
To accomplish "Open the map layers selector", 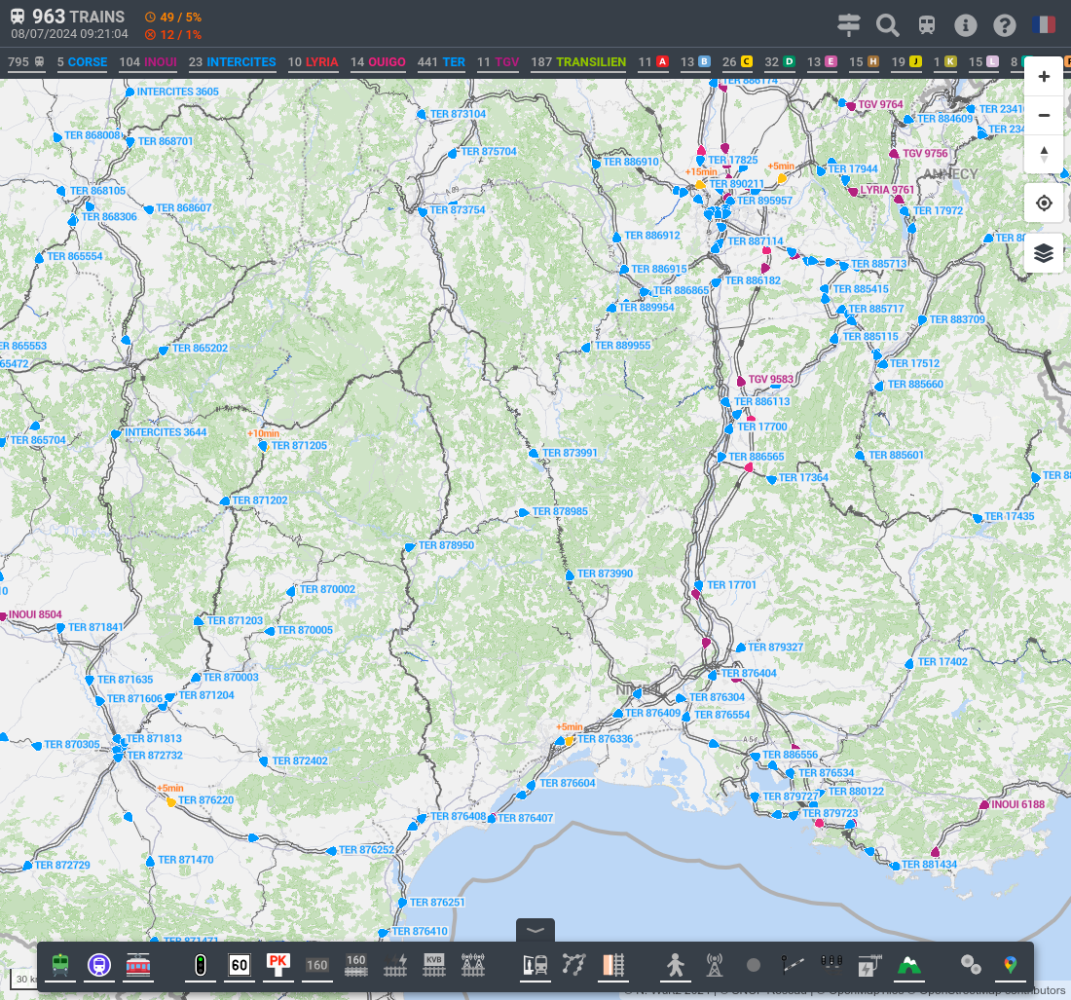I will pyautogui.click(x=1044, y=253).
